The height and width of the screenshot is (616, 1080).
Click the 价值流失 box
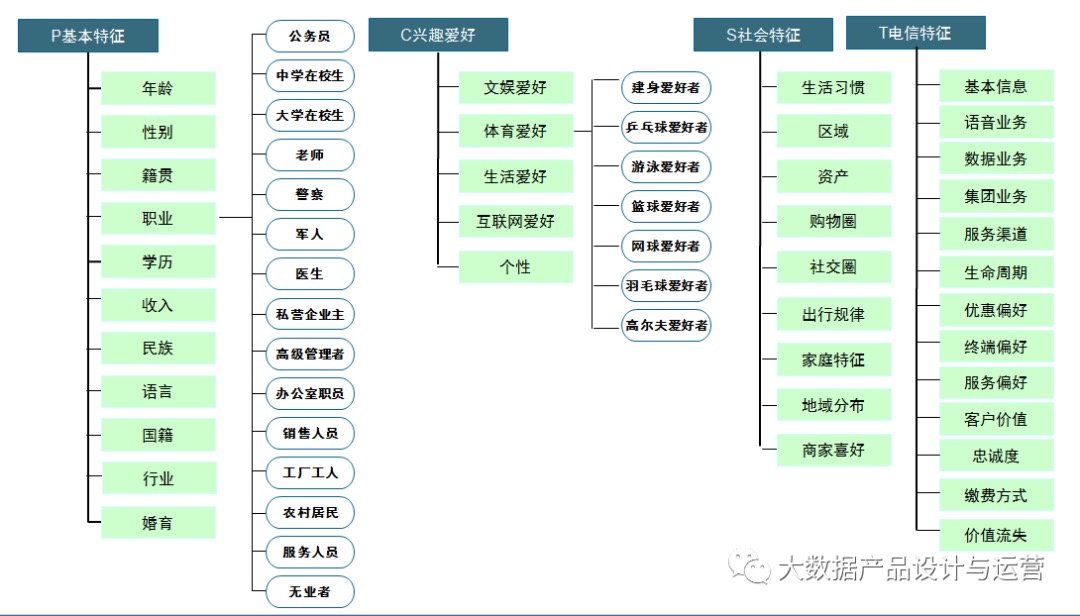[996, 535]
